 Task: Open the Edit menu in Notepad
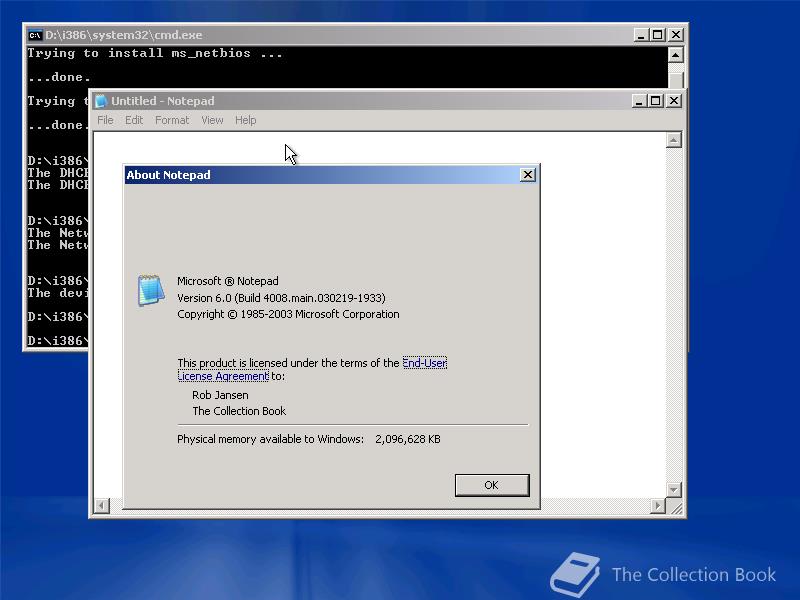click(134, 120)
